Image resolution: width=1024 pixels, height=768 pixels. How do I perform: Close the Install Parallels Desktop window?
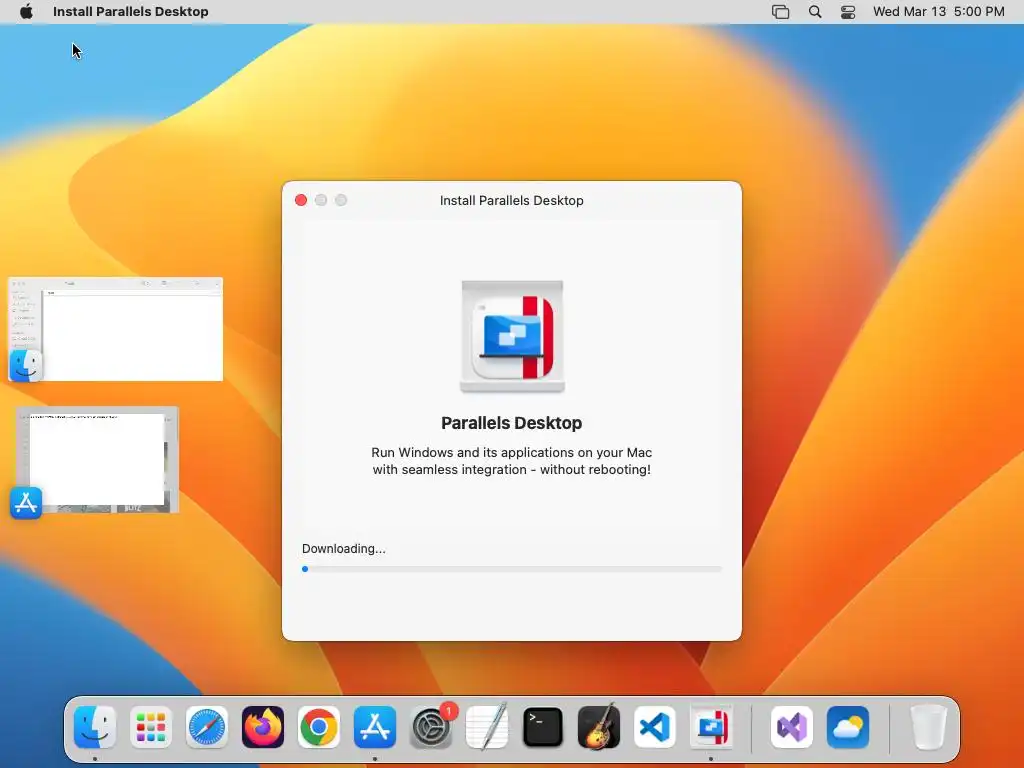pos(301,200)
